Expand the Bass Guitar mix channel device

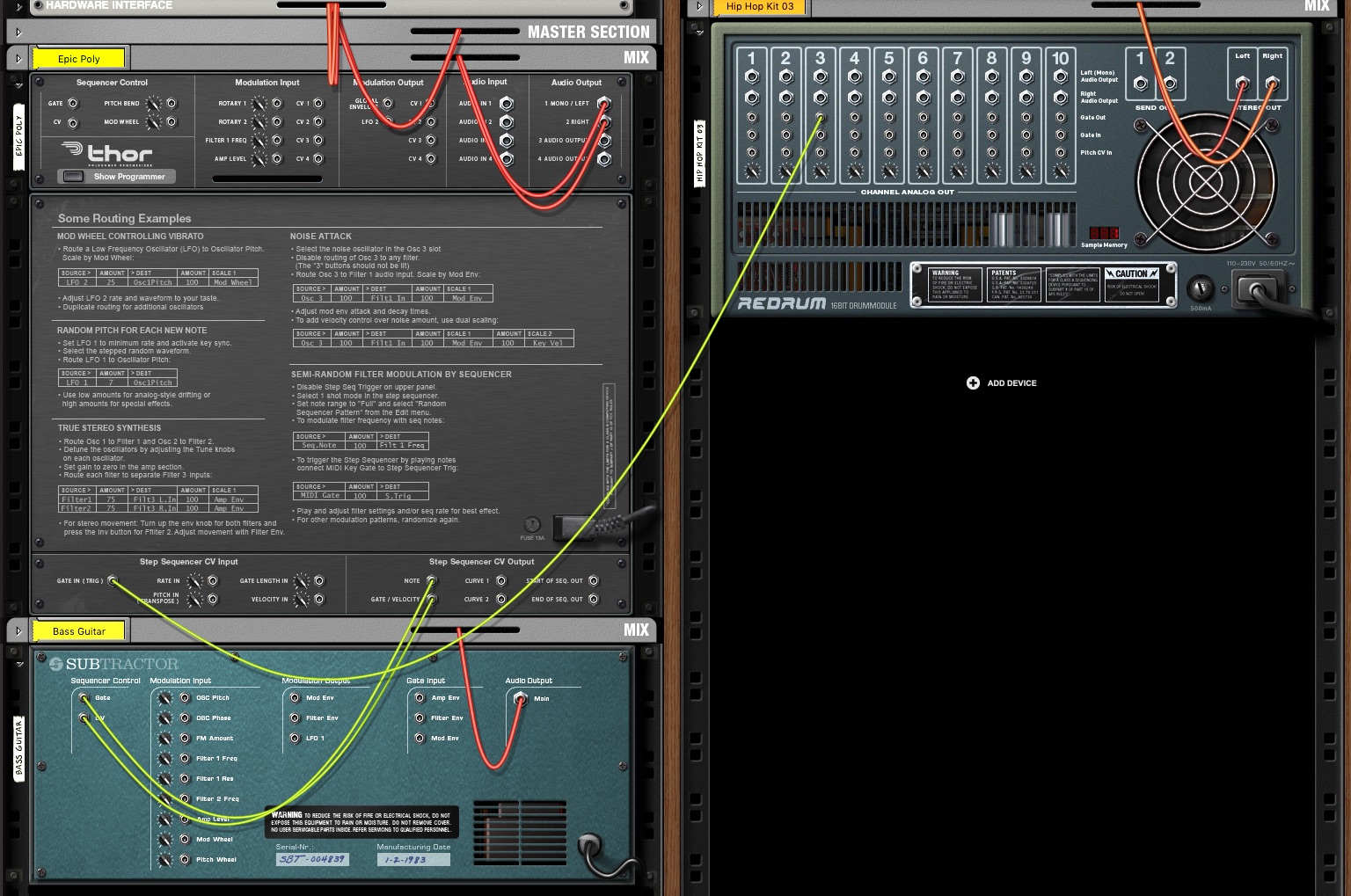coord(18,630)
